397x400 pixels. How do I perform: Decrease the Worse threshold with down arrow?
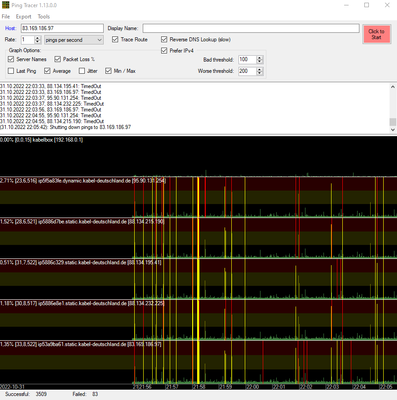pos(260,73)
